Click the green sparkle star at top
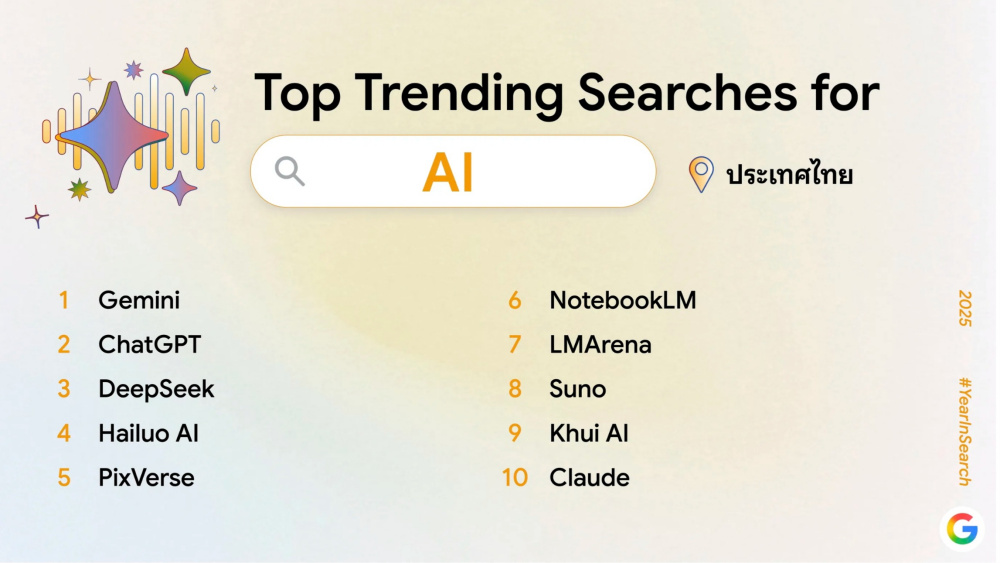The image size is (1000, 563). point(186,71)
